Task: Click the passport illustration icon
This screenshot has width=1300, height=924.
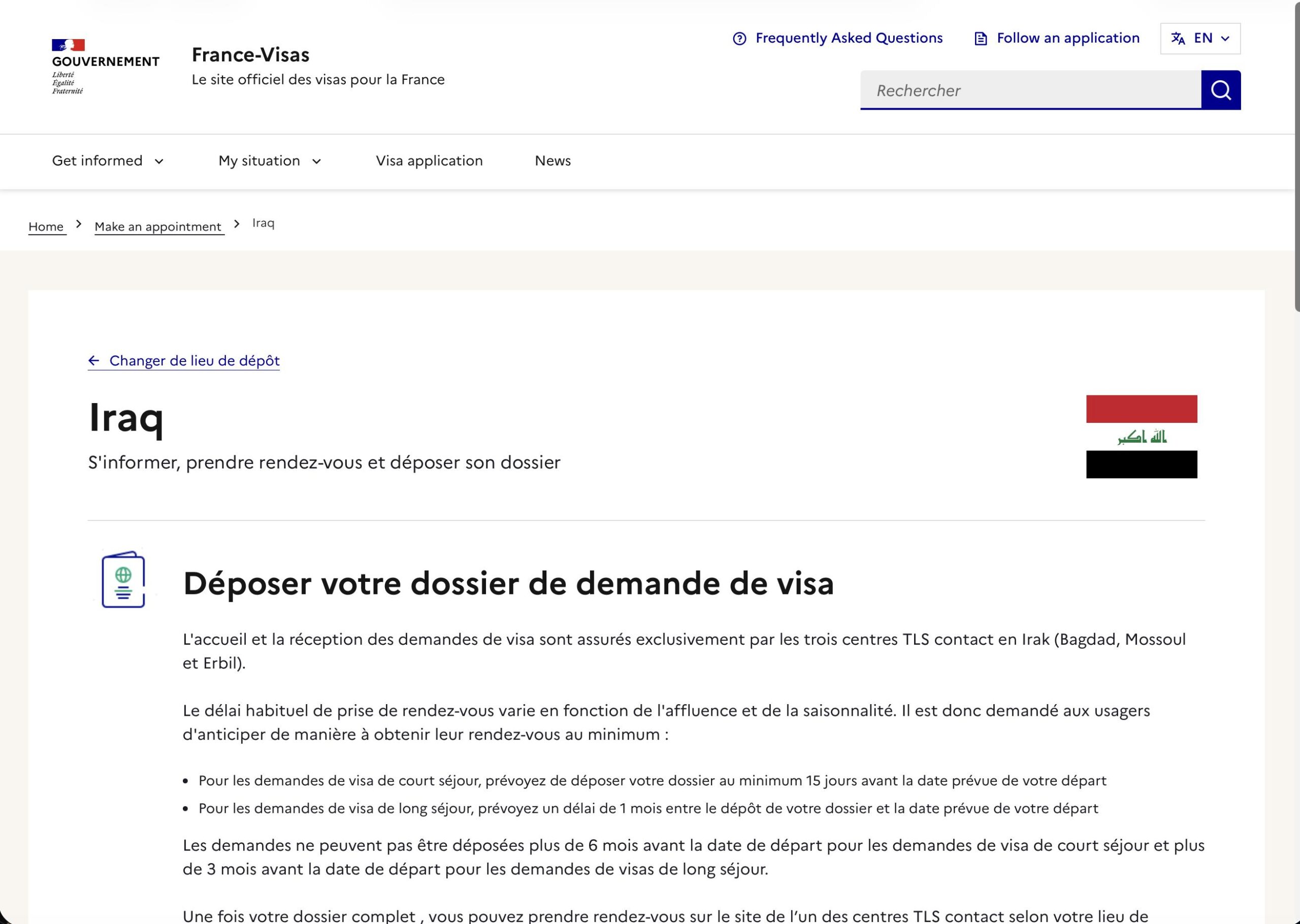Action: pos(123,580)
